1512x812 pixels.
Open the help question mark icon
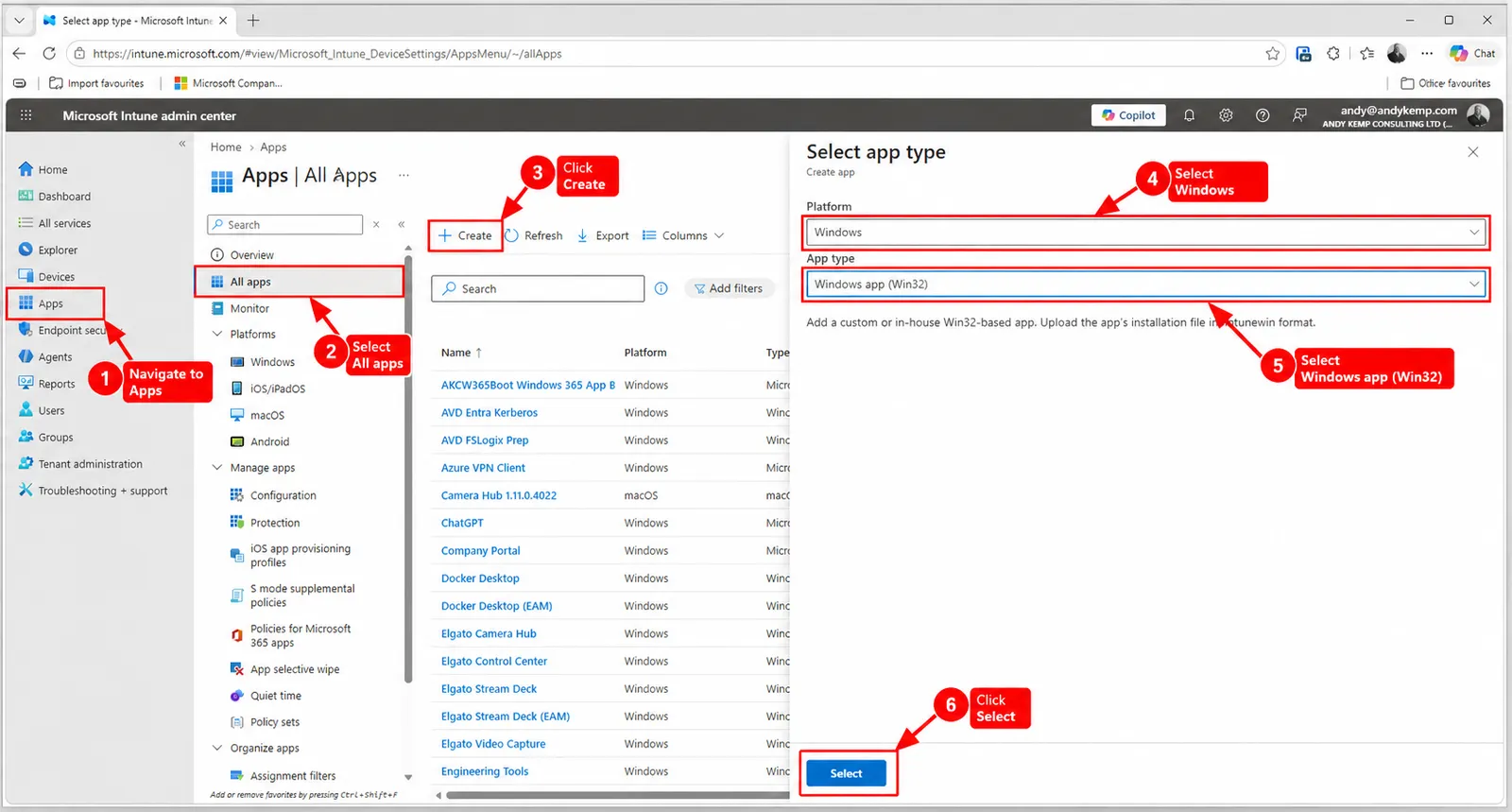(1263, 115)
